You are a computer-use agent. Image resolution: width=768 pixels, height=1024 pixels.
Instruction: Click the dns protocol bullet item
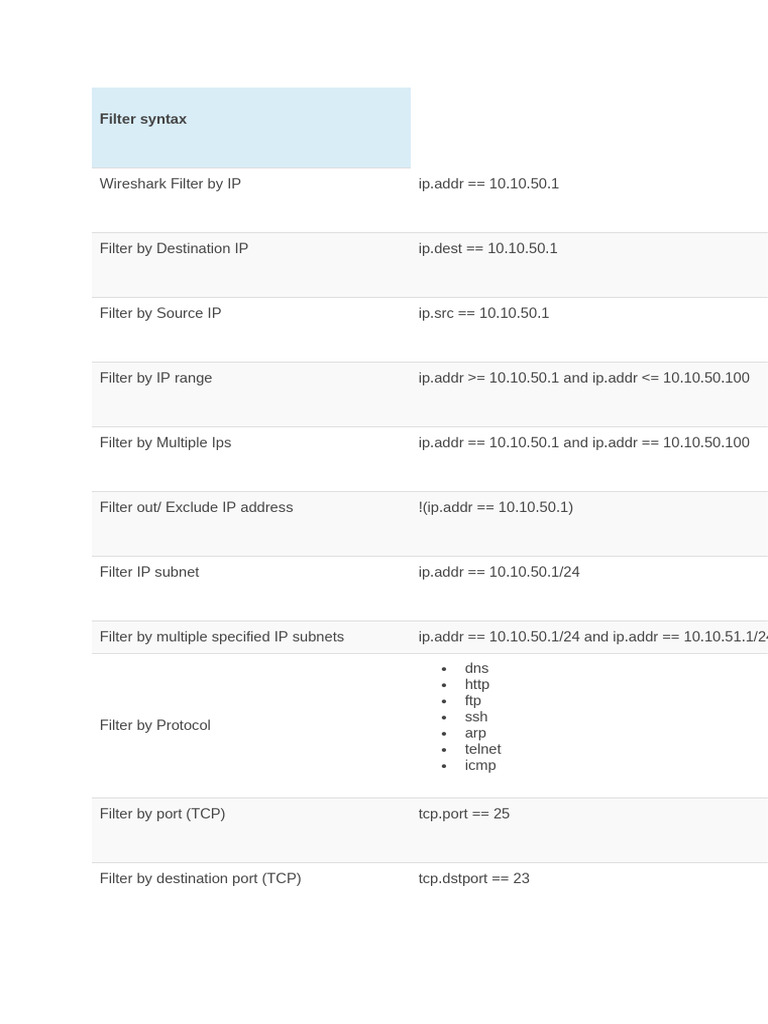[x=476, y=668]
